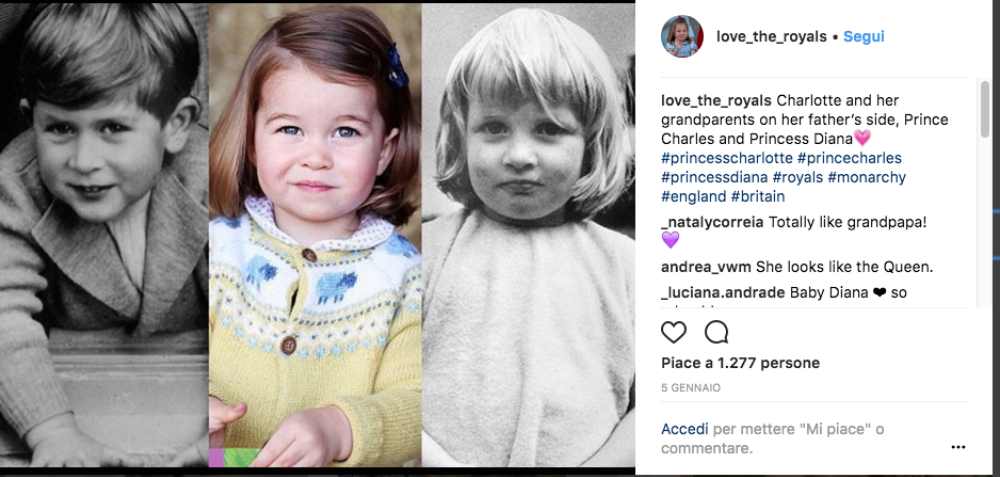Open the three-dot more options menu
1000x477 pixels.
pos(958,447)
